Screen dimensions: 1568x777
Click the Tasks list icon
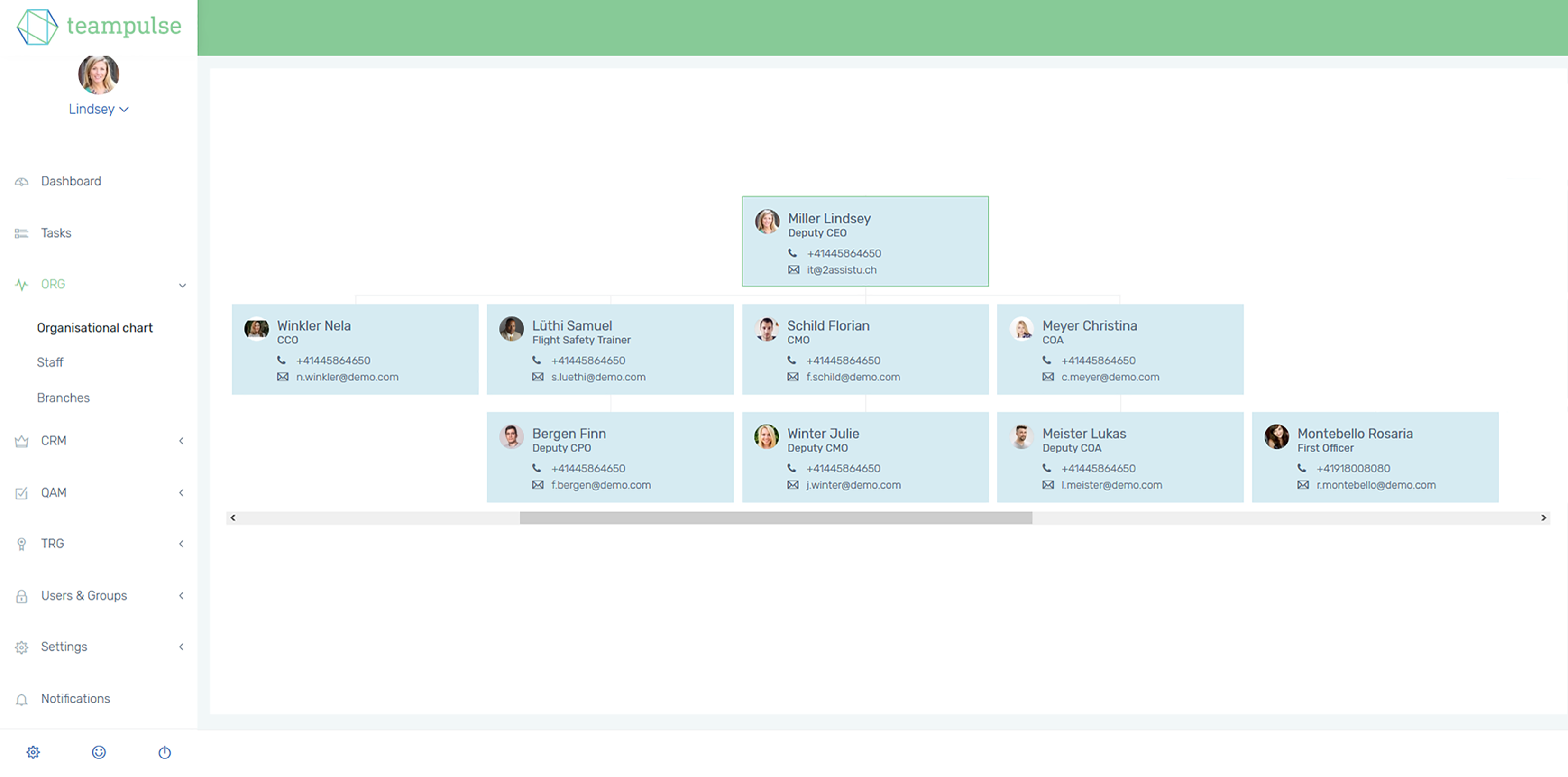21,233
